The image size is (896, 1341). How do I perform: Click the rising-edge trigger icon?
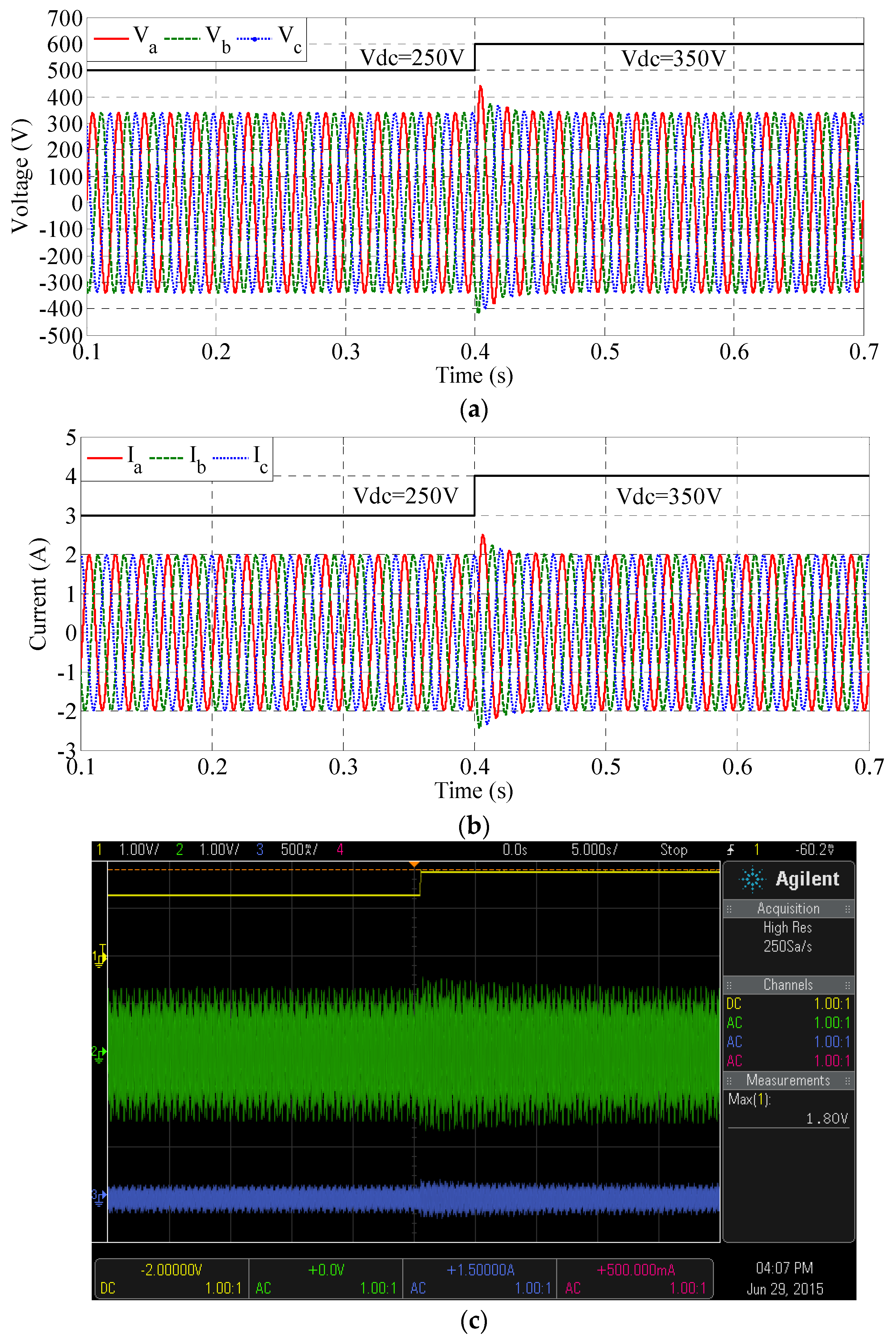click(x=730, y=849)
